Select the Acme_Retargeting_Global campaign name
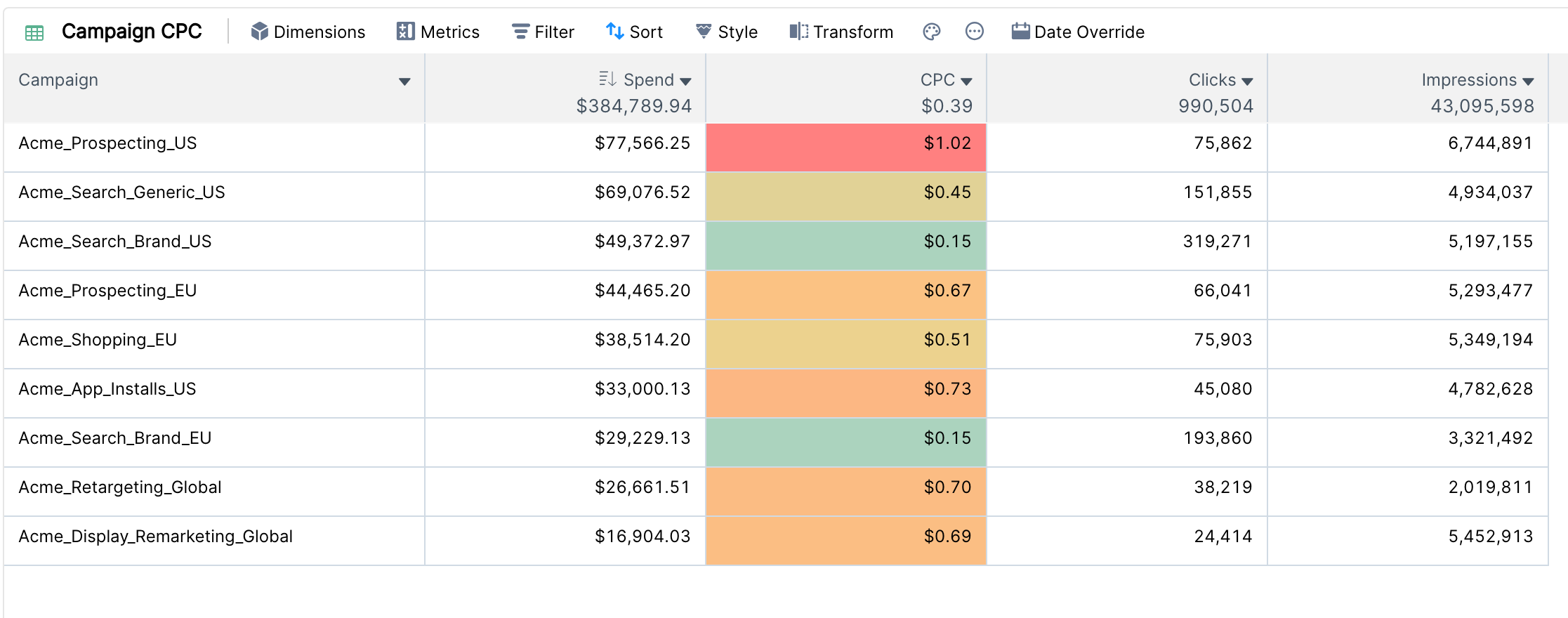The height and width of the screenshot is (618, 1568). pyautogui.click(x=120, y=487)
